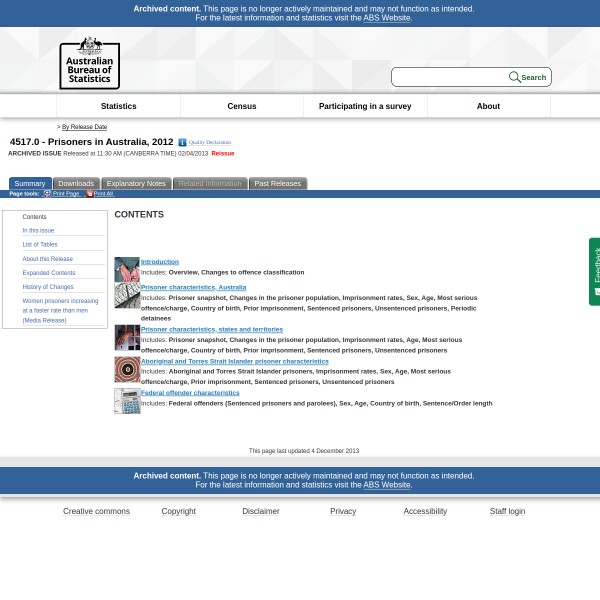Switch to the Explanatory Notes tab
600x600 pixels.
[x=136, y=184]
